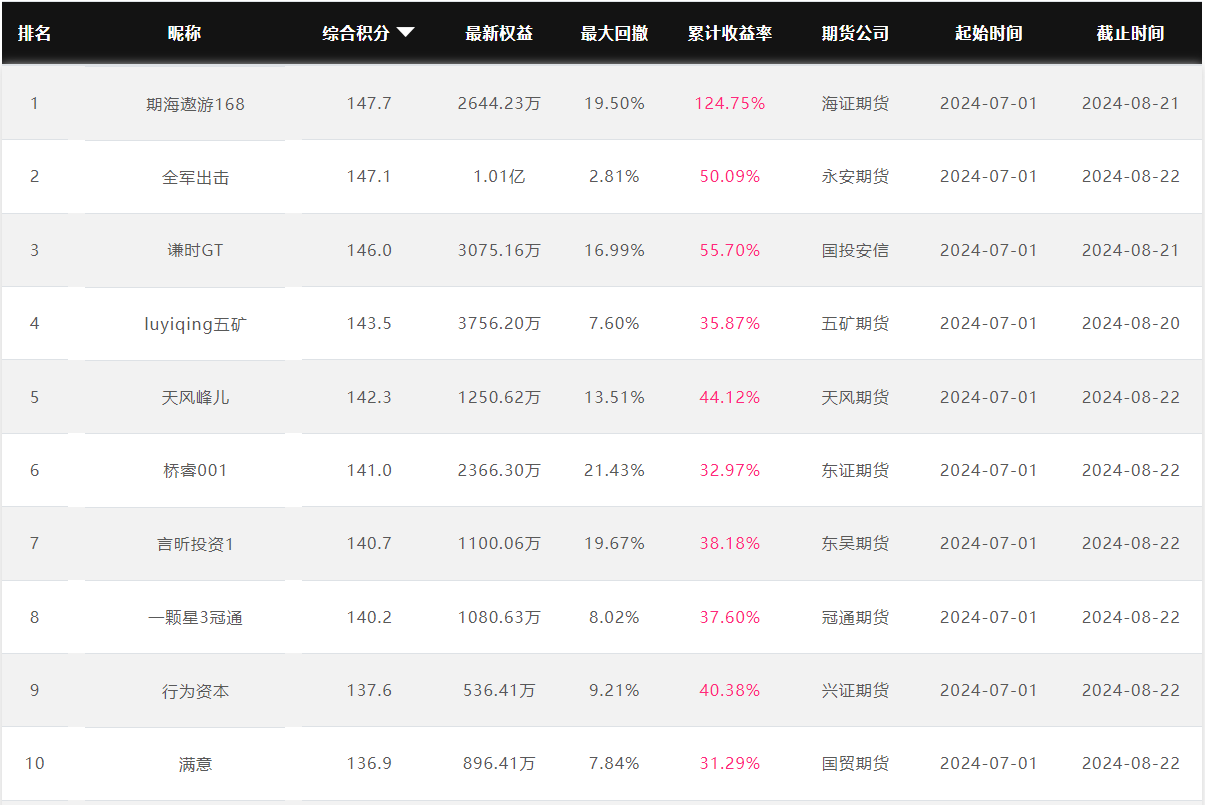Open nickname 行为资本
Screen dimensions: 1205x805
click(195, 691)
